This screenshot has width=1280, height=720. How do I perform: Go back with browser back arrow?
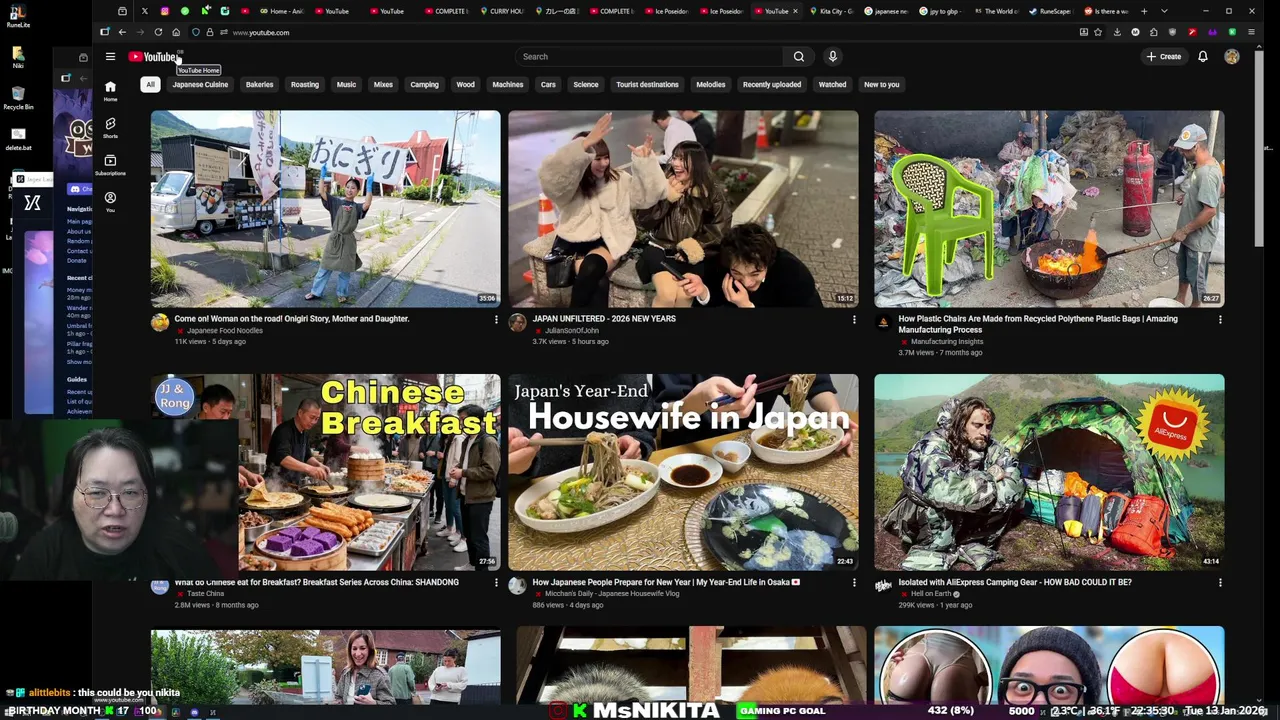[x=122, y=32]
